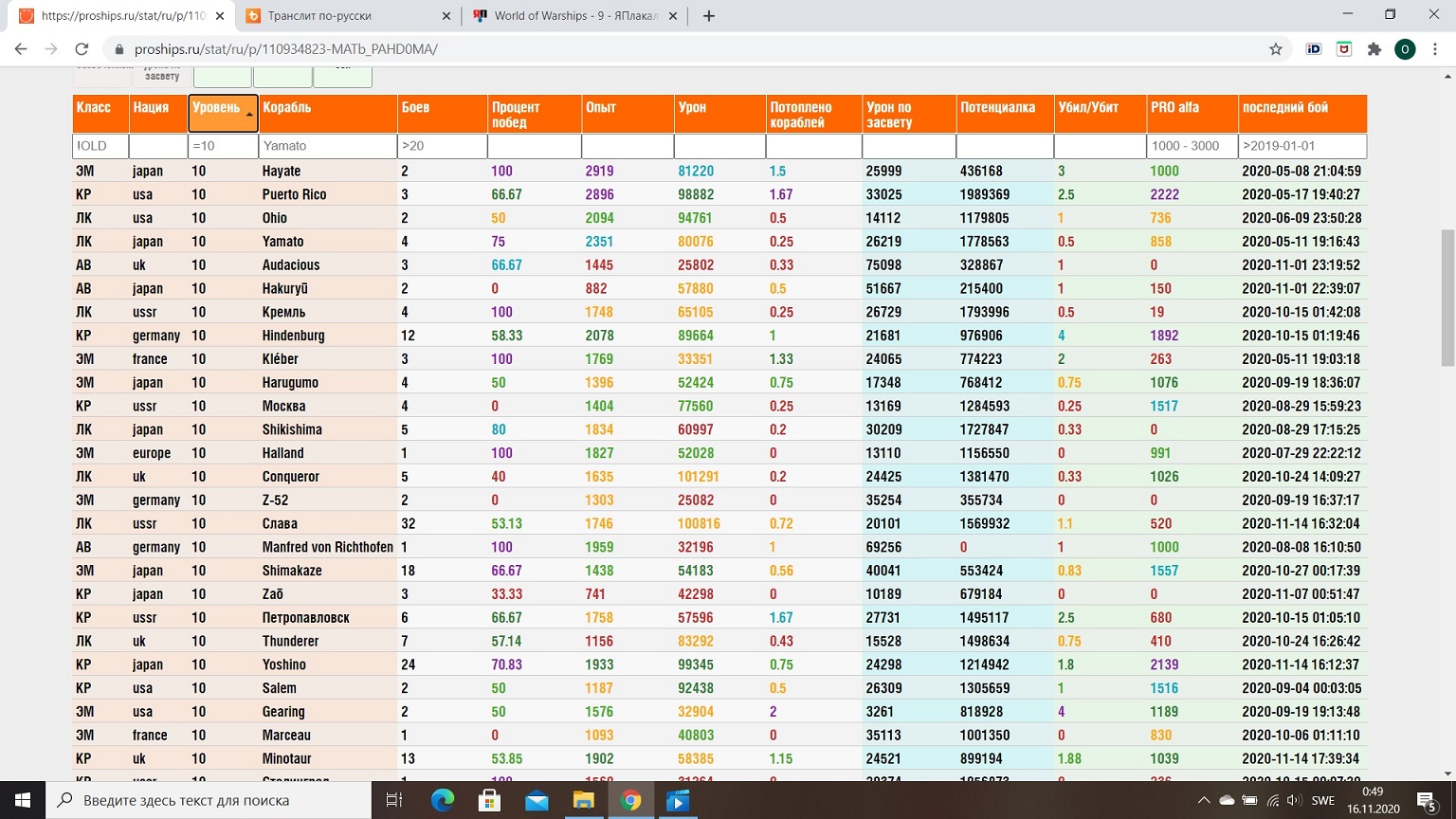Reload the proships.ru page
Viewport: 1456px width, 819px height.
click(82, 49)
